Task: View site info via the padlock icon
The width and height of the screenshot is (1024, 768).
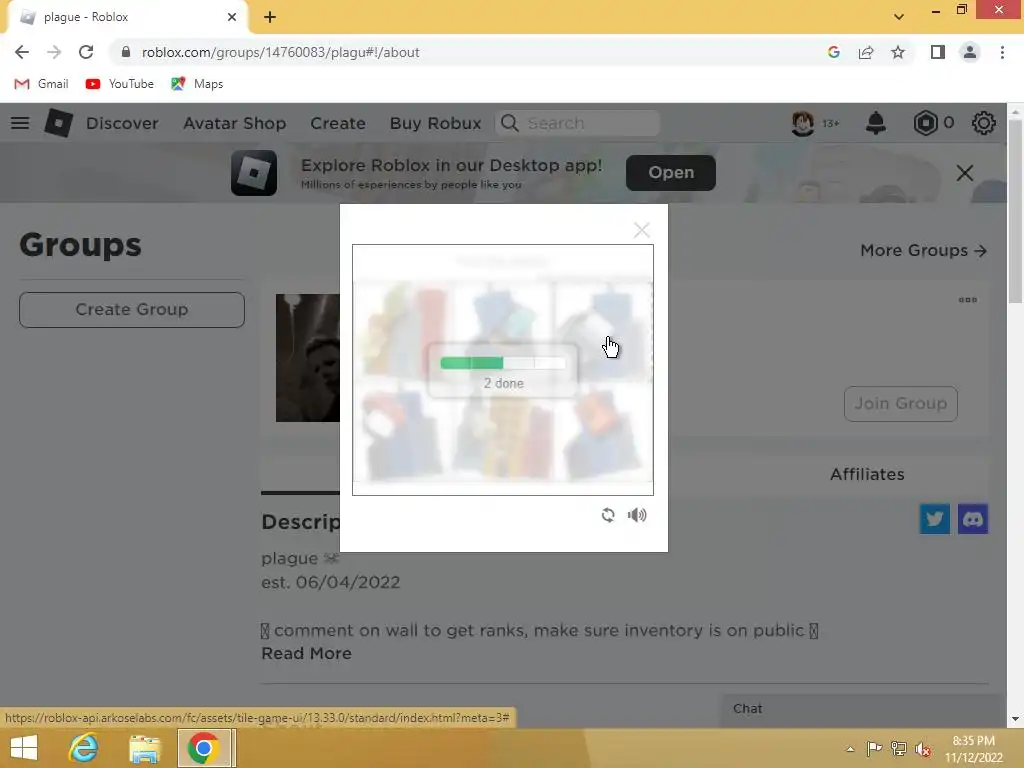Action: [126, 52]
